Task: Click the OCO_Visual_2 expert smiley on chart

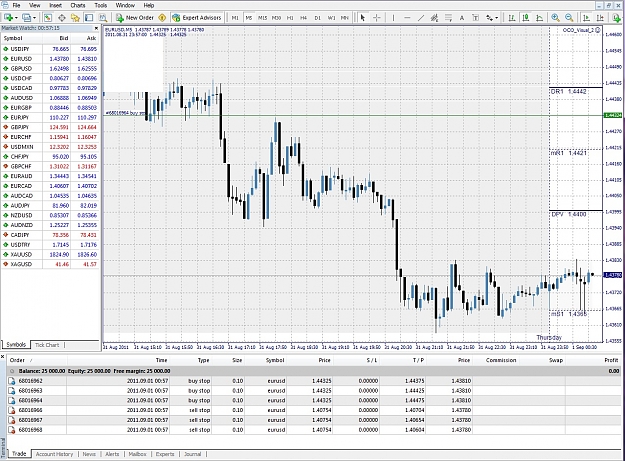Action: tap(598, 30)
